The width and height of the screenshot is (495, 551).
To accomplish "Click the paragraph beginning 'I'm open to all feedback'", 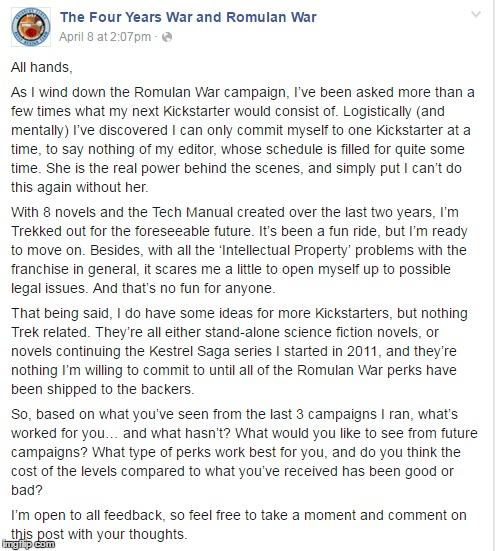I will pos(239,525).
